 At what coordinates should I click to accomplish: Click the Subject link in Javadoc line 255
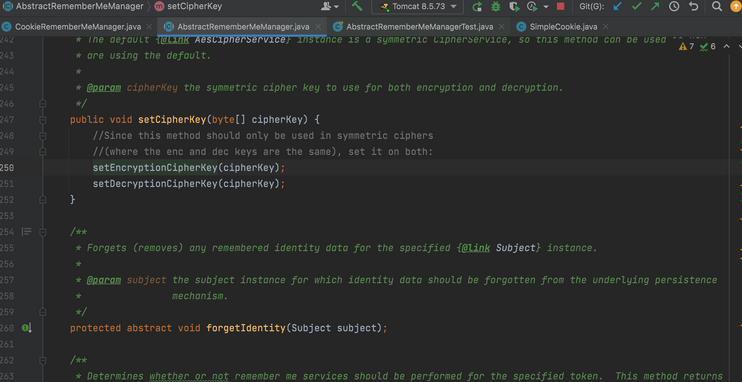[x=516, y=248]
